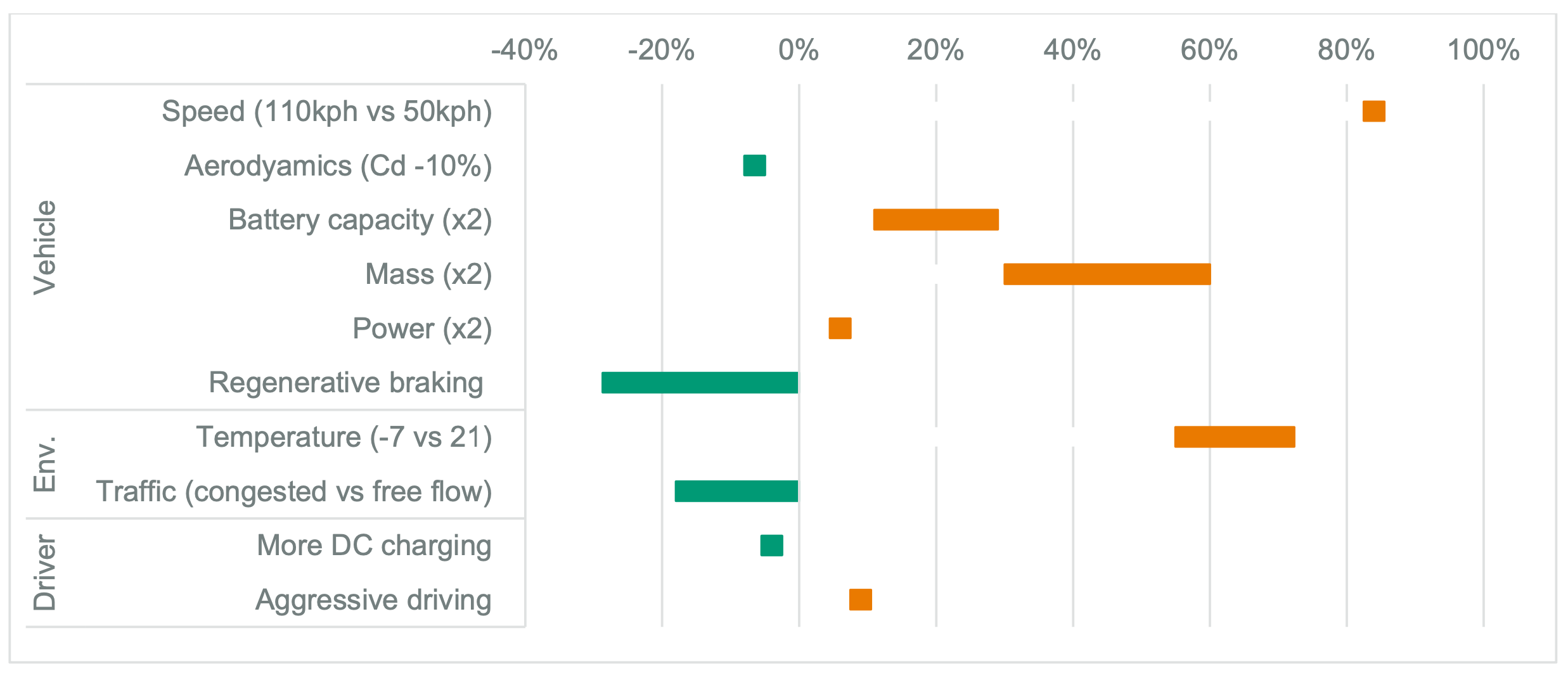Screen dimensions: 1568x673
Task: Click the green More DC charging bar
Action: pyautogui.click(x=771, y=546)
